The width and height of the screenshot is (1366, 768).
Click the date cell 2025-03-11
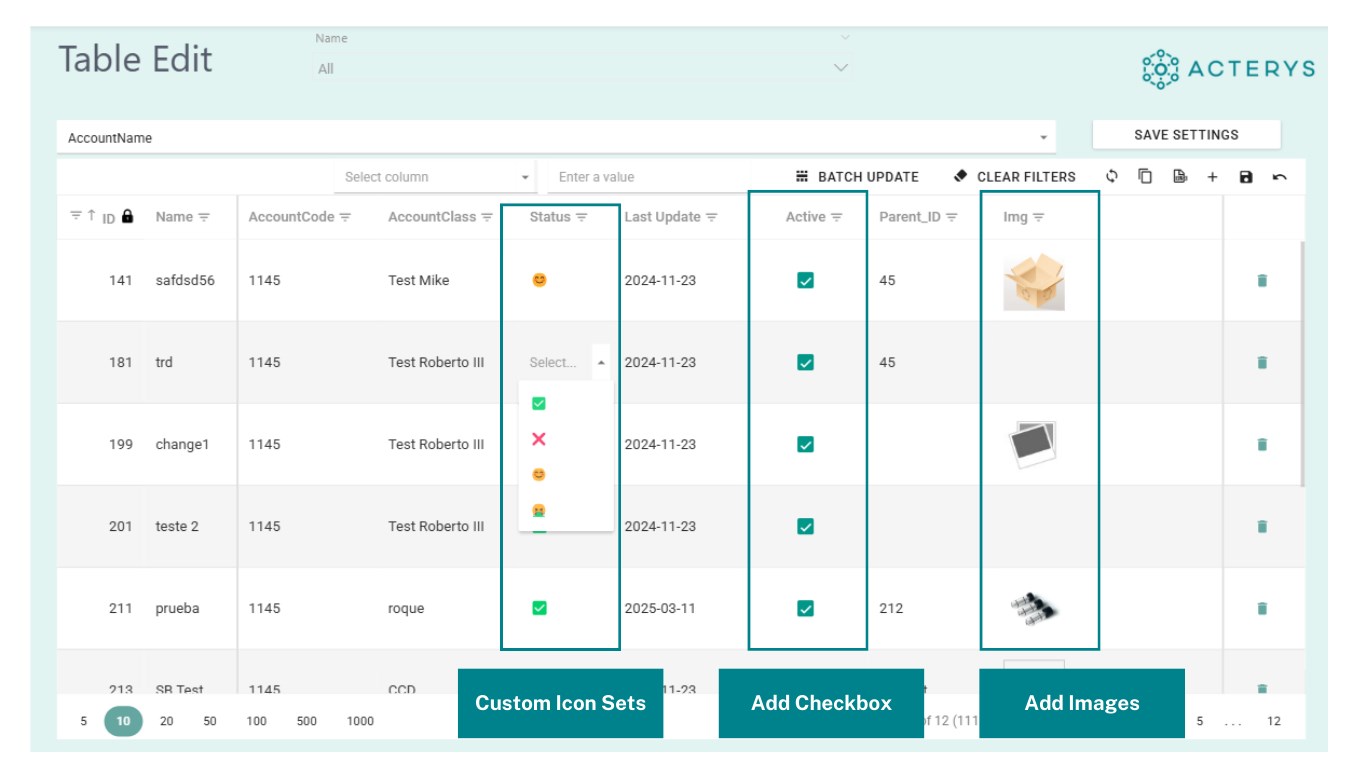(660, 609)
